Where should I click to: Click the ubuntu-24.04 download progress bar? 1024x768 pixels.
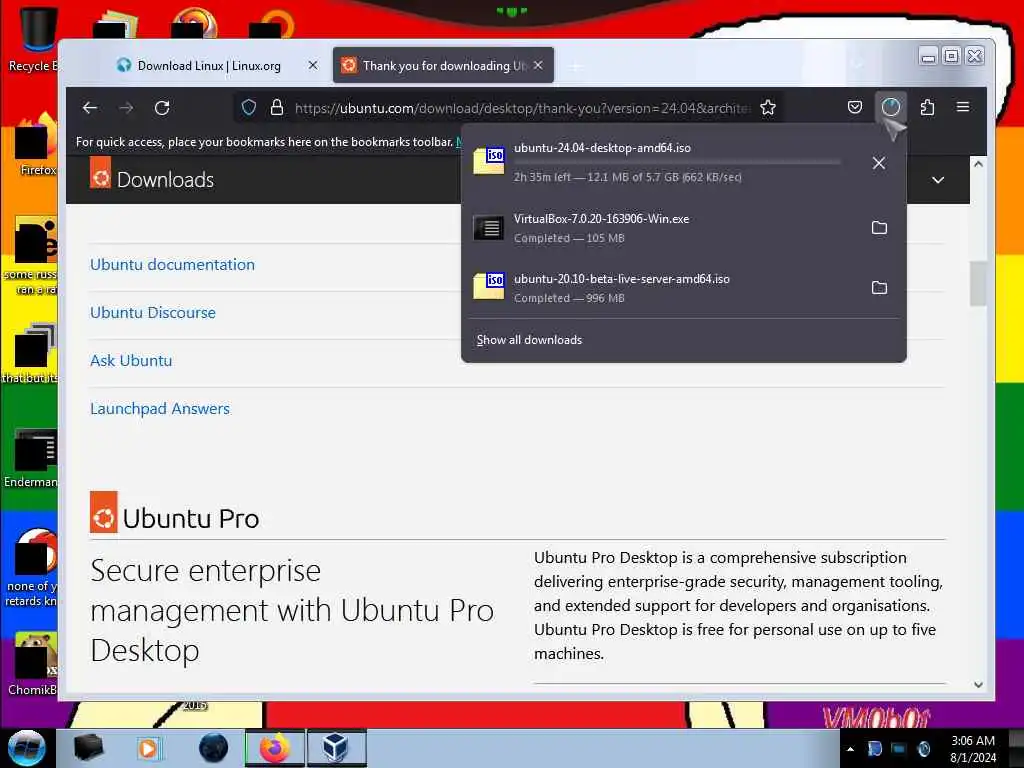pyautogui.click(x=677, y=162)
